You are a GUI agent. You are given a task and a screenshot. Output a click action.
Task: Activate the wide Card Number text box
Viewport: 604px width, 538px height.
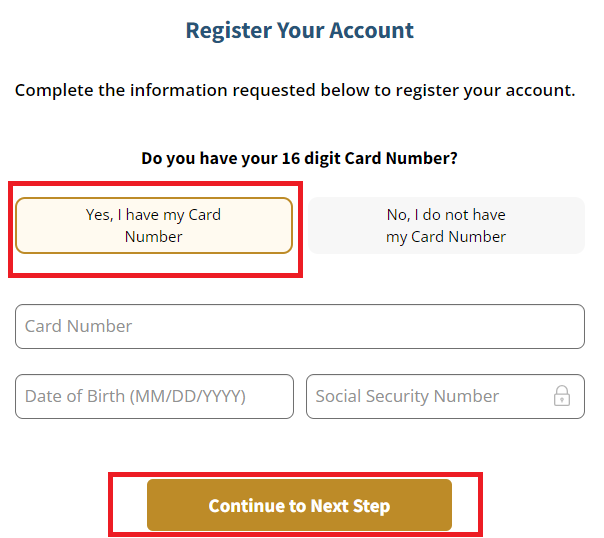[x=300, y=326]
